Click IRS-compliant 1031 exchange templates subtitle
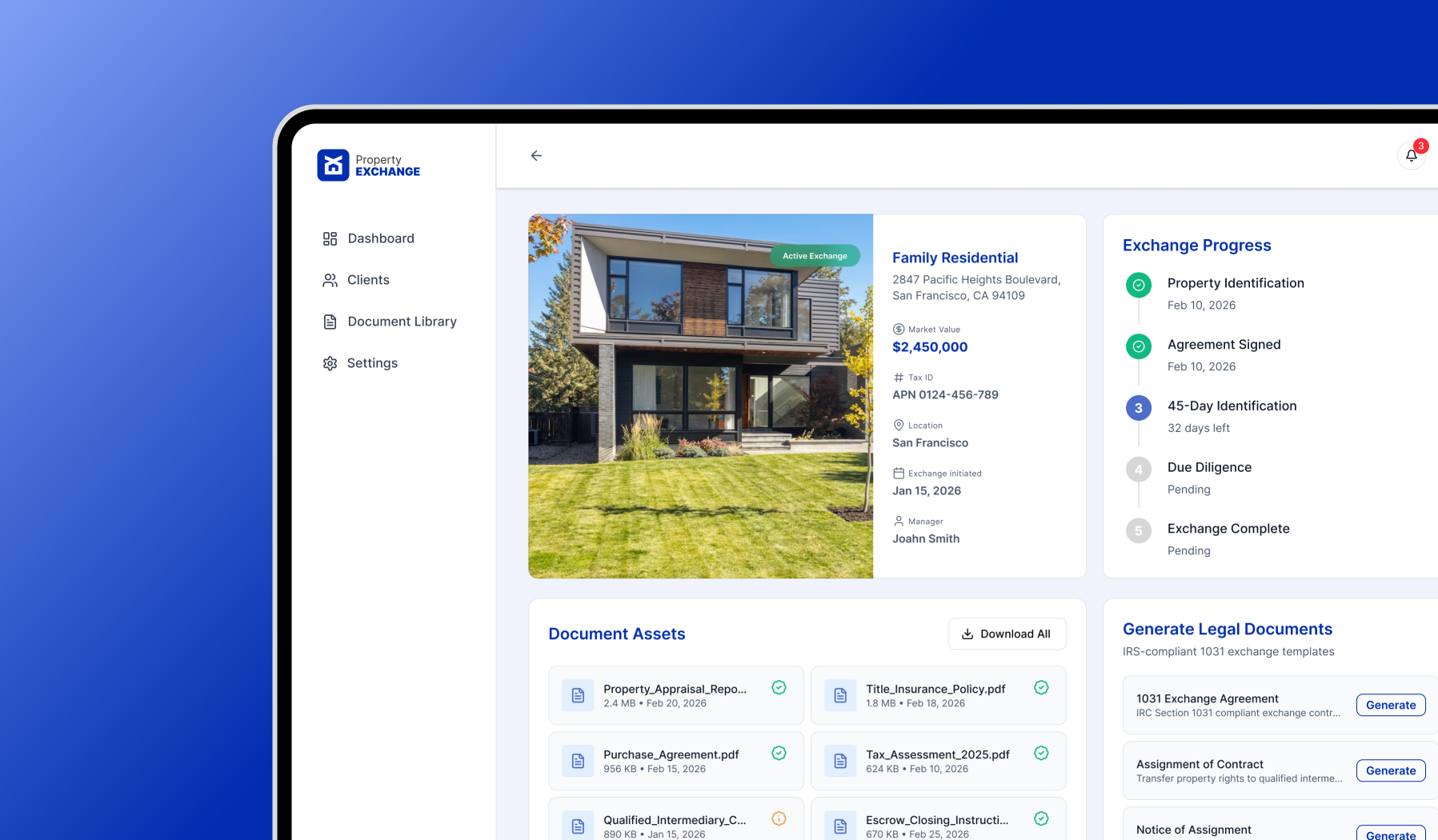This screenshot has height=840, width=1438. [1228, 652]
